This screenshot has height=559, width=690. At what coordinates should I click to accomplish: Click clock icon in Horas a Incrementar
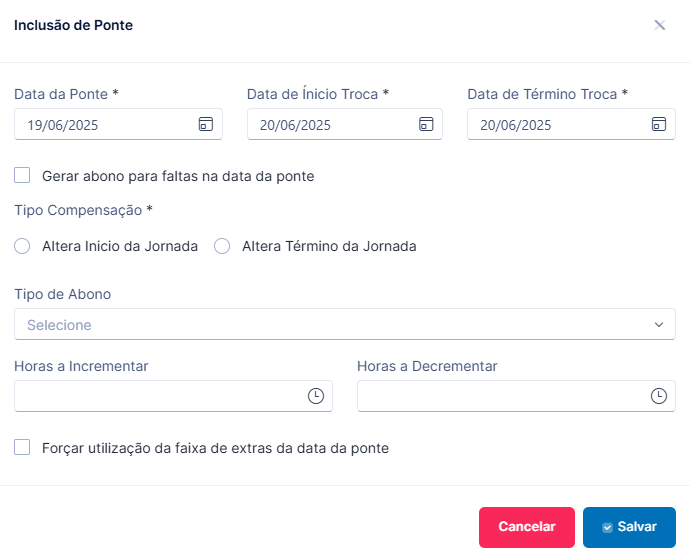316,396
